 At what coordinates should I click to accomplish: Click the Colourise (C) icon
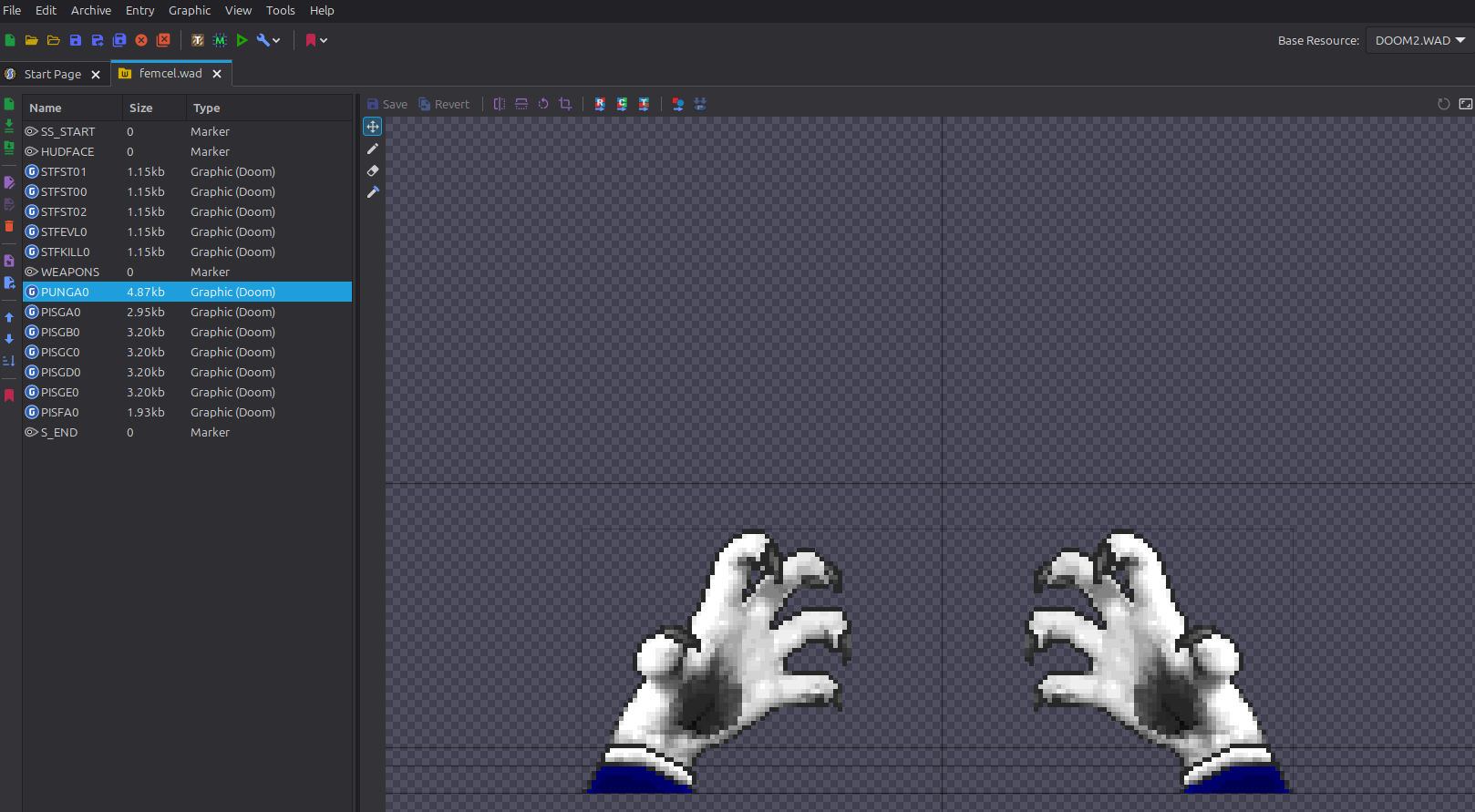click(x=622, y=104)
